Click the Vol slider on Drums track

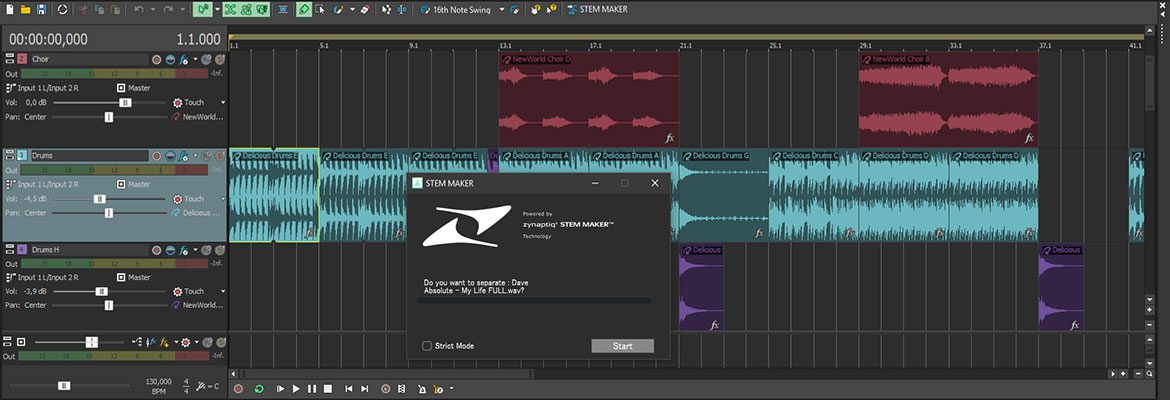click(x=100, y=199)
